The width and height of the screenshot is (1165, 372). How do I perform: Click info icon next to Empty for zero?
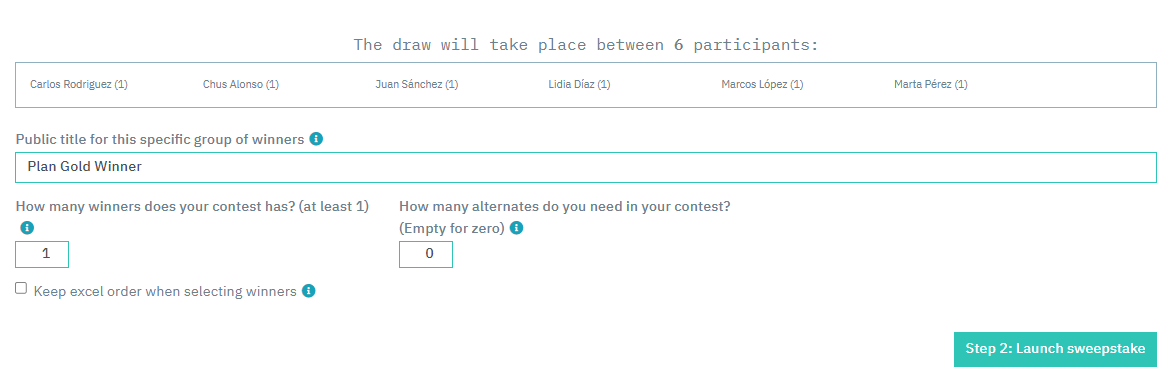coord(516,228)
